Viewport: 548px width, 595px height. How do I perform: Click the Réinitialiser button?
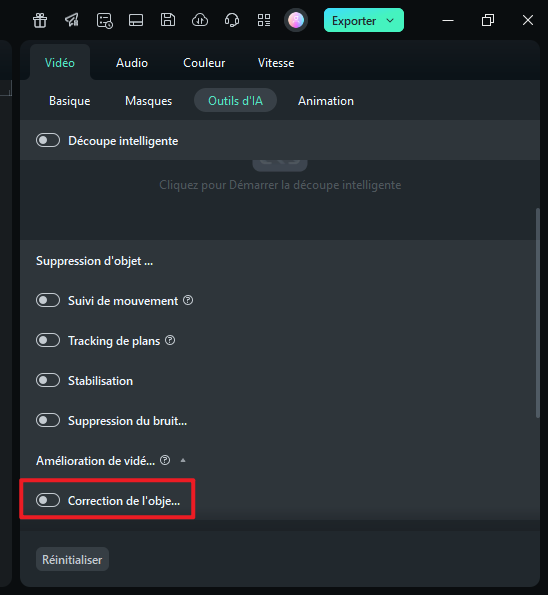pyautogui.click(x=72, y=559)
